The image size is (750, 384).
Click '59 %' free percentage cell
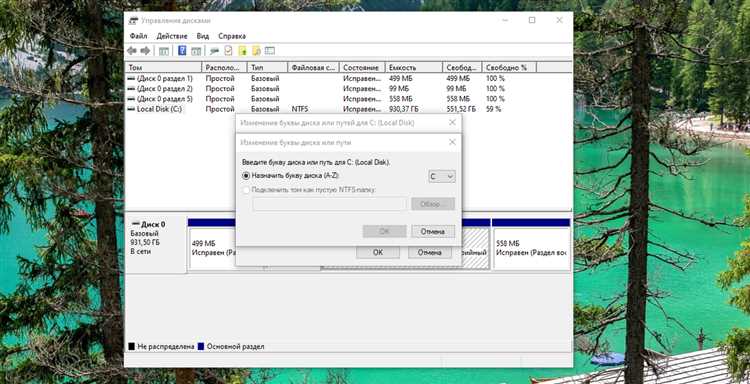pos(494,109)
